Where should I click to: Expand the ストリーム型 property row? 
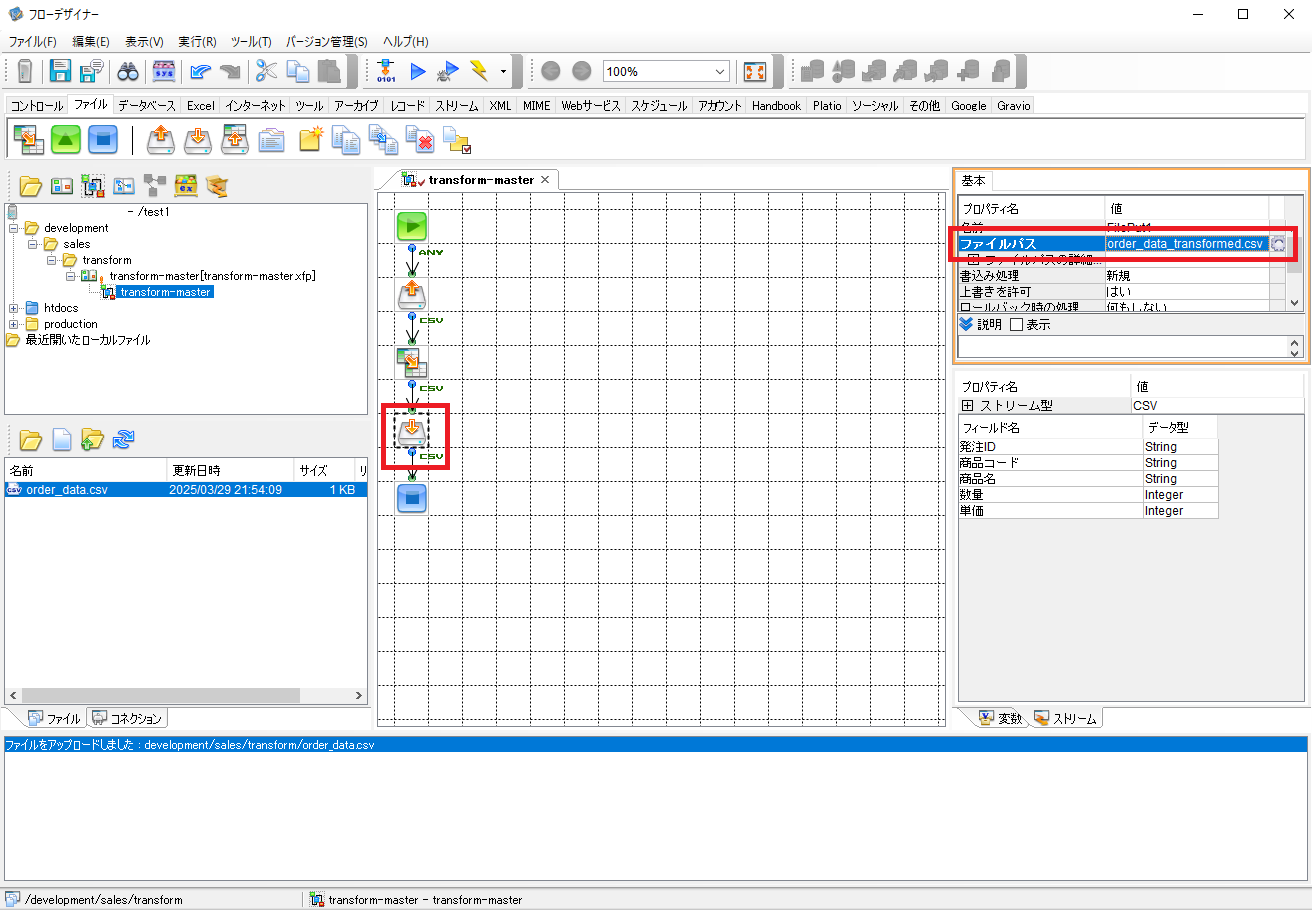pos(967,406)
